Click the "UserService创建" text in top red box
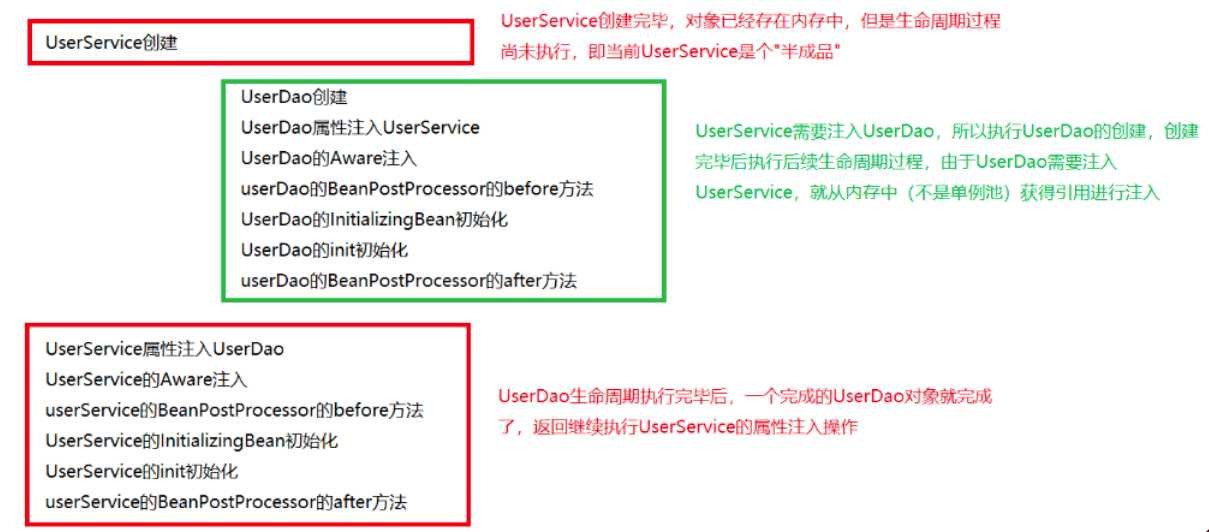 (112, 43)
